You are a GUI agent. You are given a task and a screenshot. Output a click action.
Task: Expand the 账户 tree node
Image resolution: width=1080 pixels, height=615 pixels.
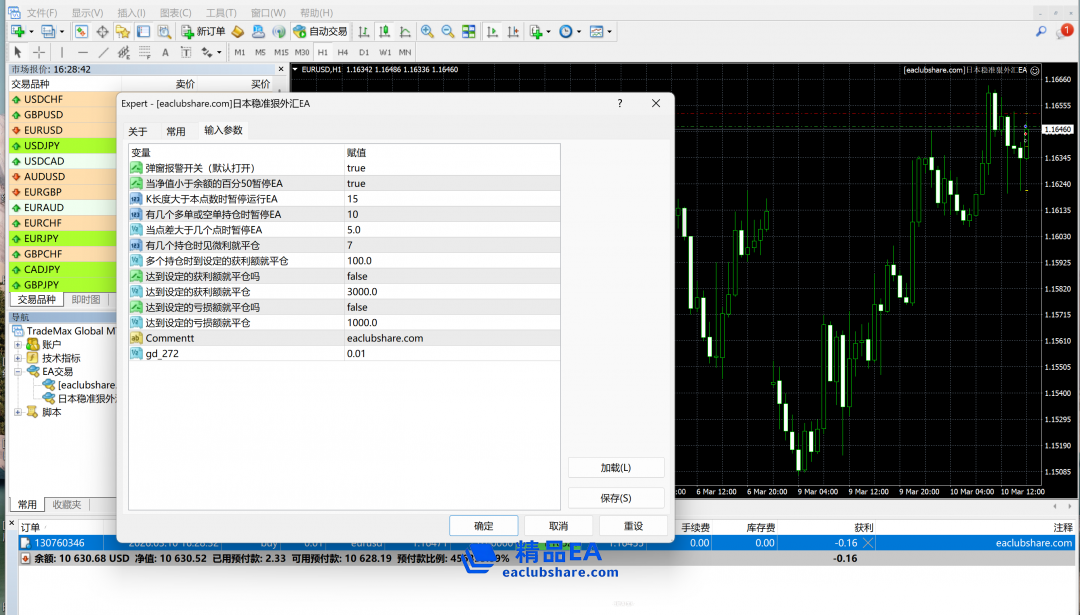18,345
